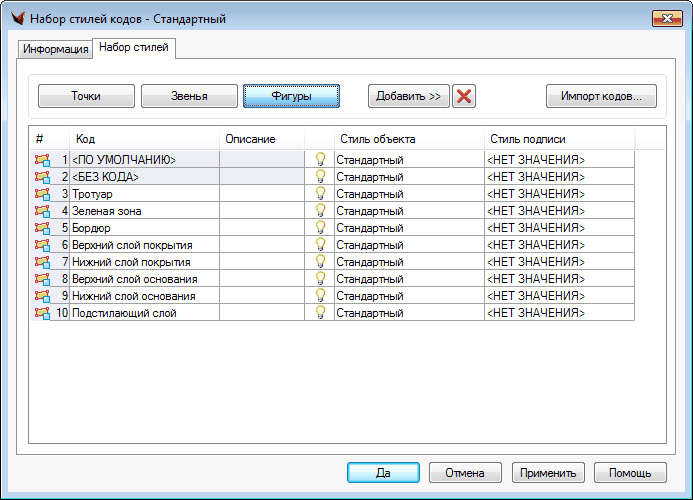The height and width of the screenshot is (500, 693).
Task: Click the Применить button
Action: (x=547, y=473)
